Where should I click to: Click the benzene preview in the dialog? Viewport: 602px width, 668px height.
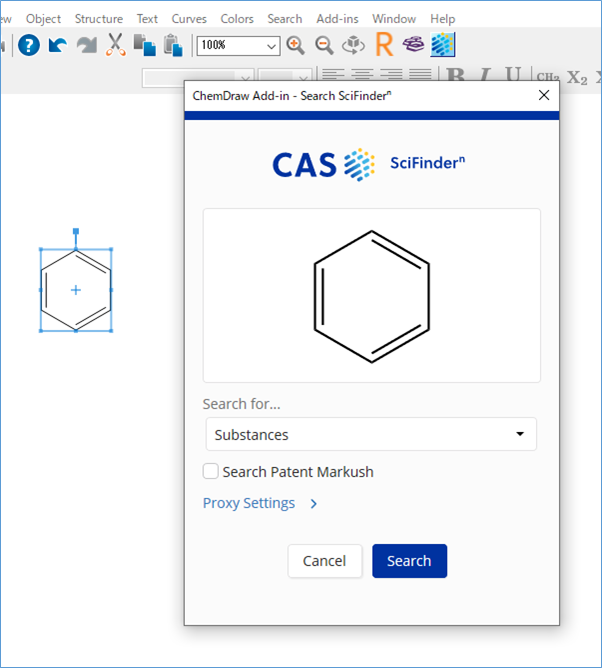click(372, 296)
